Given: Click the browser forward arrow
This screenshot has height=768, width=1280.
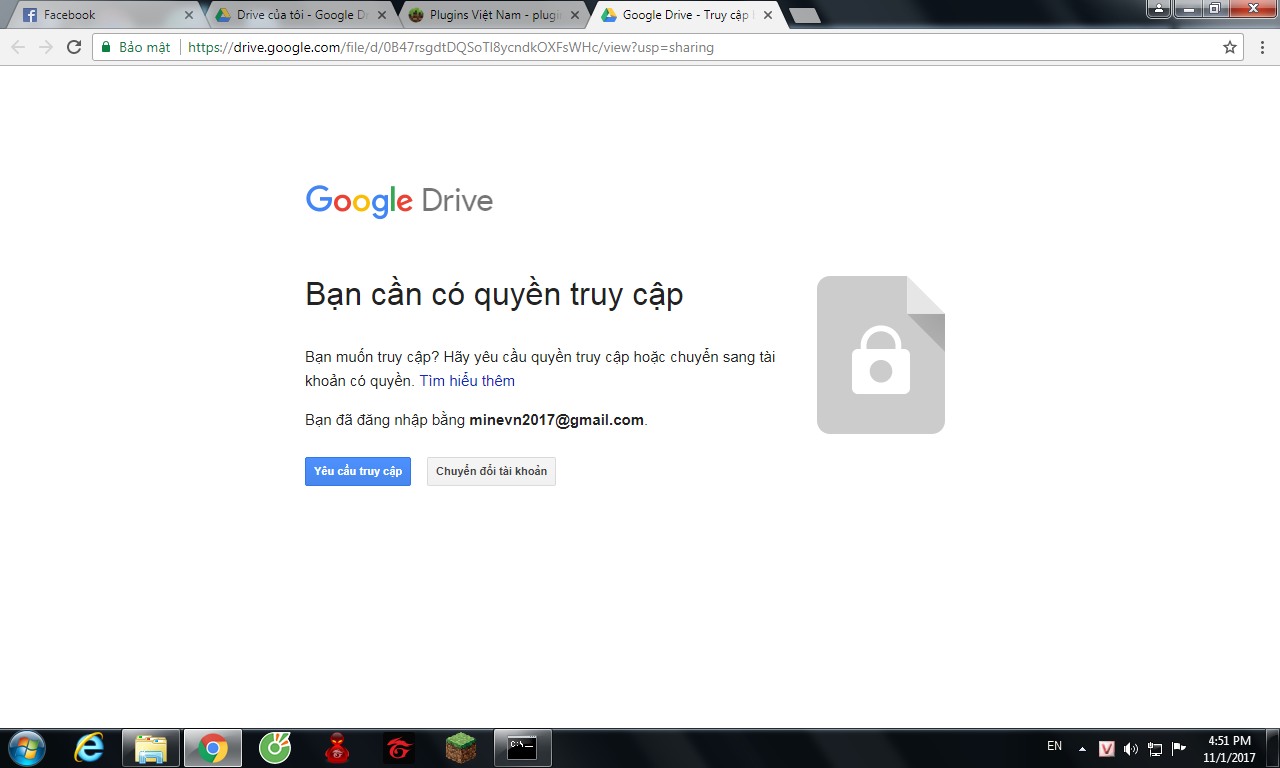Looking at the screenshot, I should click(45, 47).
